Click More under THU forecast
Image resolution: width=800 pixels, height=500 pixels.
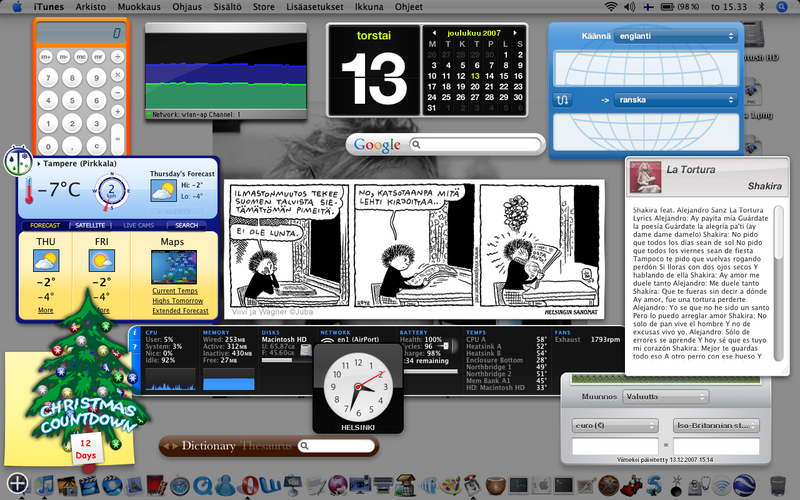coord(45,310)
